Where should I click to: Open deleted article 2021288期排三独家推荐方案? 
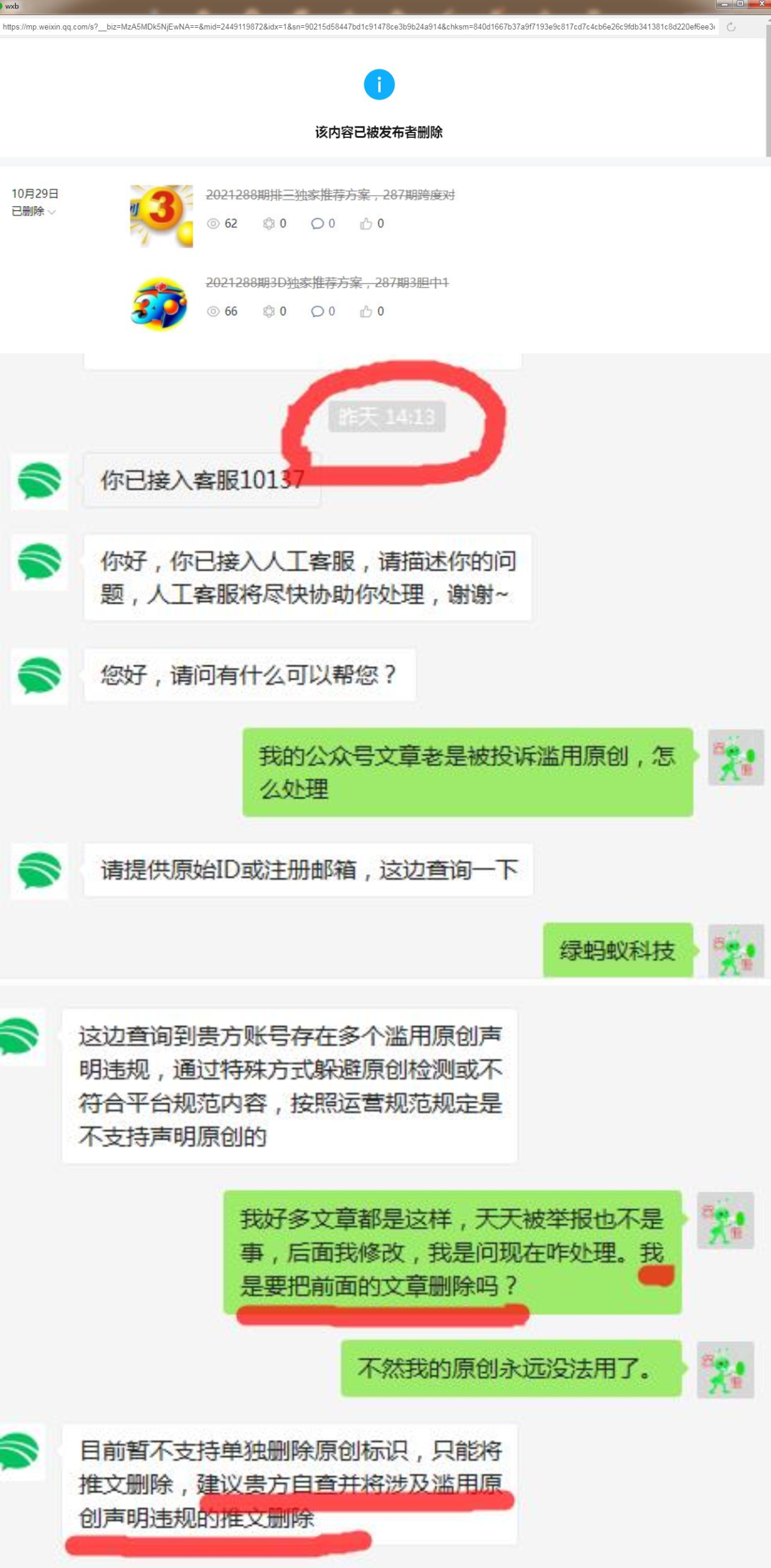point(330,195)
